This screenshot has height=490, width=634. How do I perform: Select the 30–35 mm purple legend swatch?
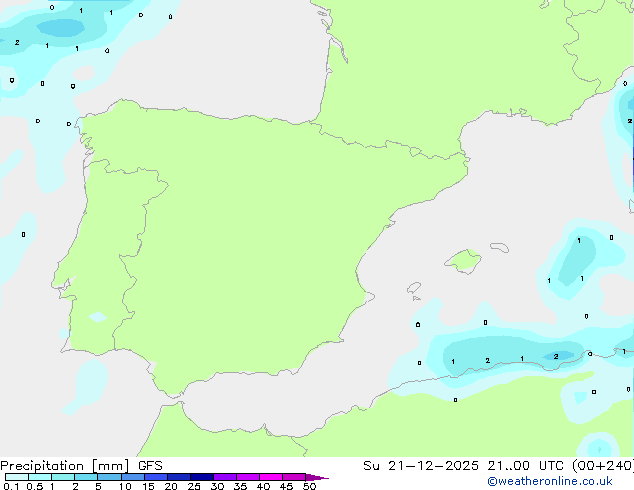[225, 477]
